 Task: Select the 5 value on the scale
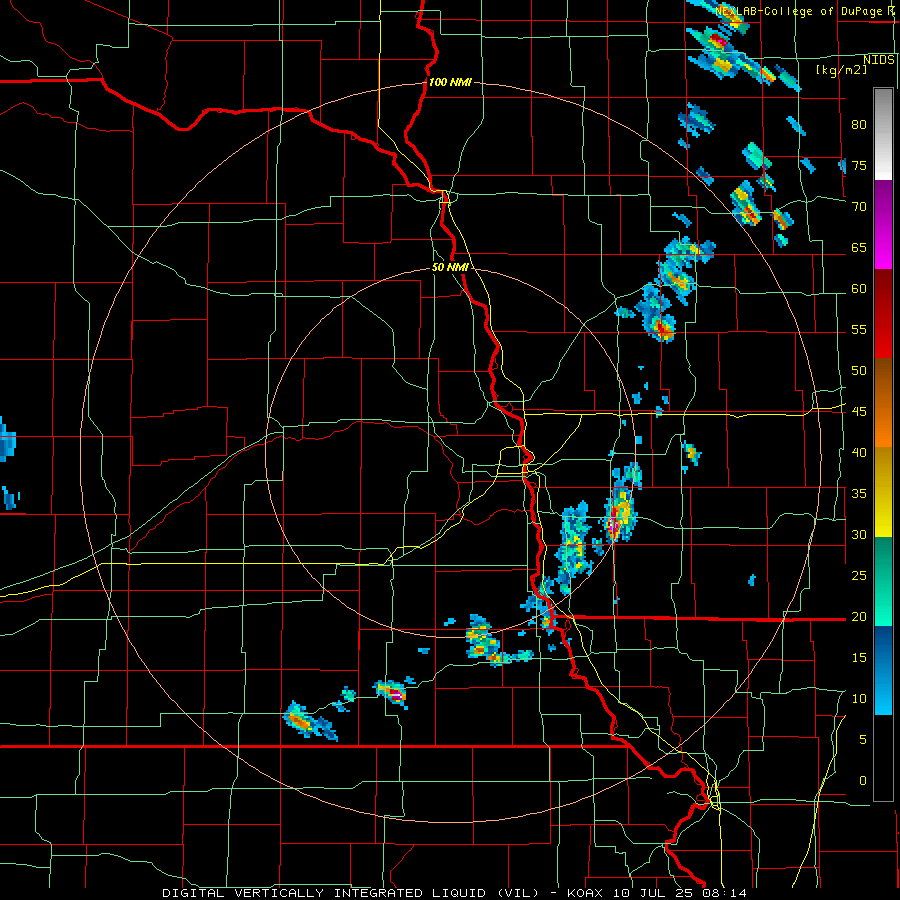(862, 739)
